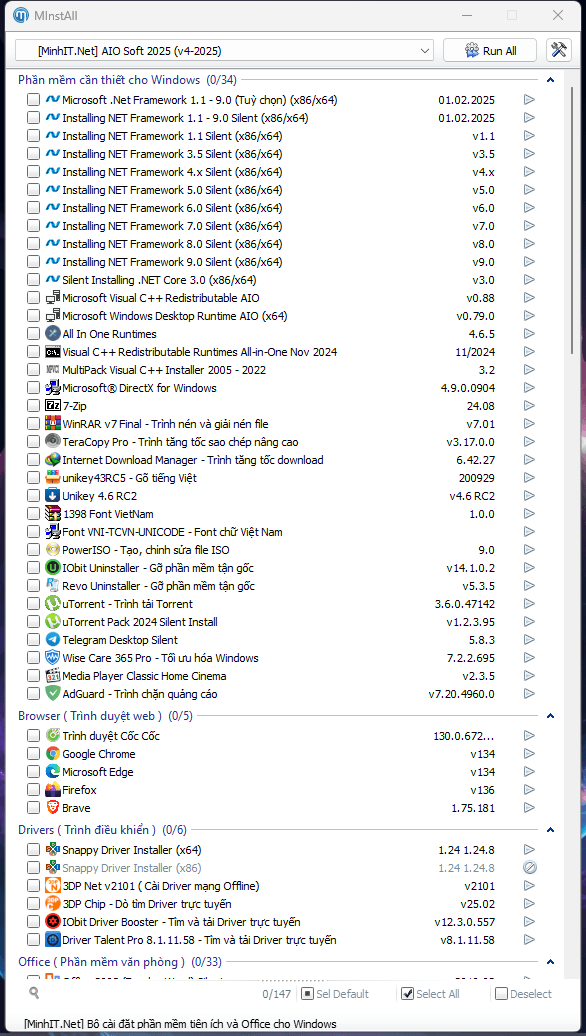Image resolution: width=586 pixels, height=1036 pixels.
Task: Click the Sel Default button
Action: tap(335, 994)
